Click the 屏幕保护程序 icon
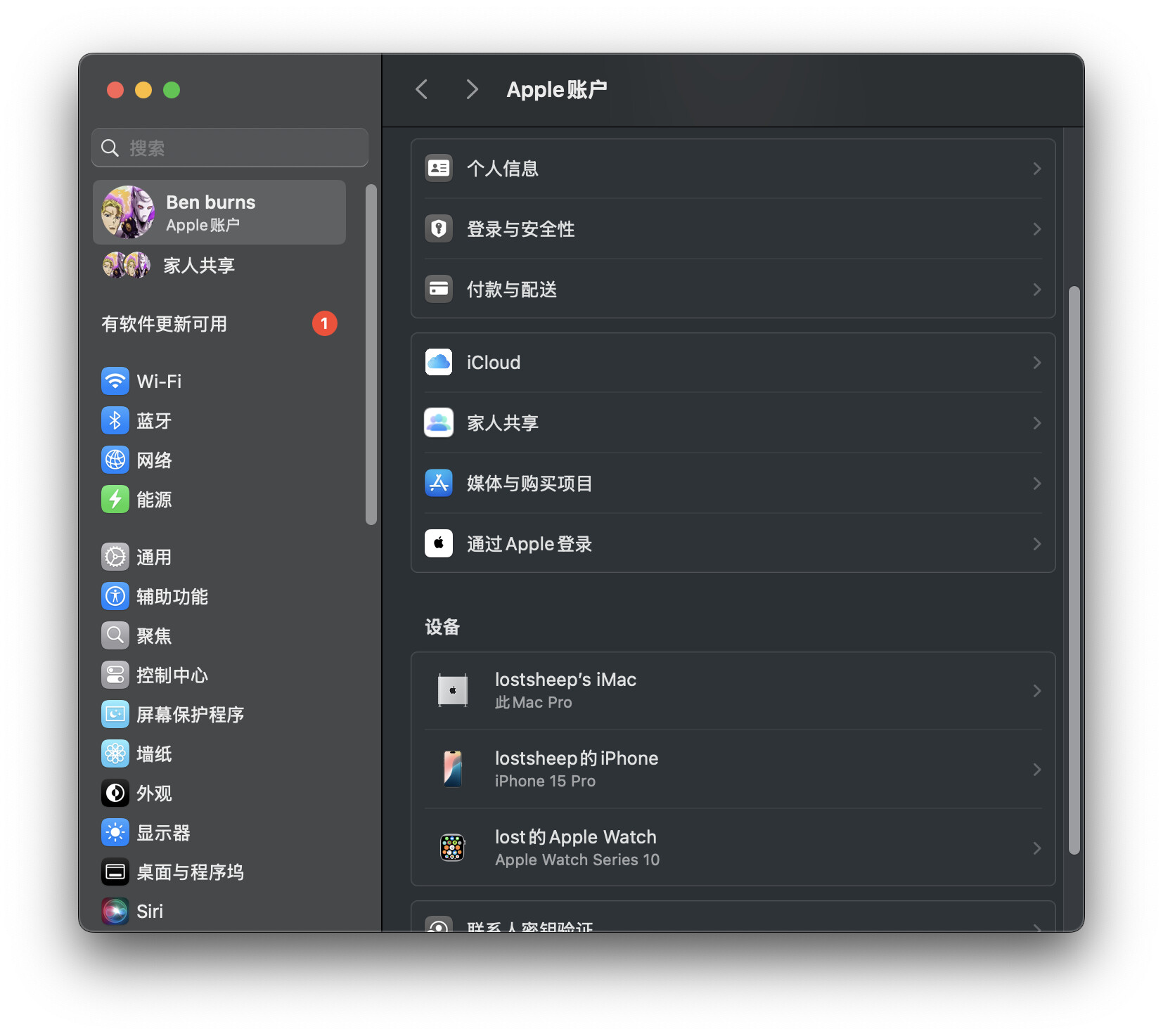1163x1036 pixels. click(x=115, y=715)
